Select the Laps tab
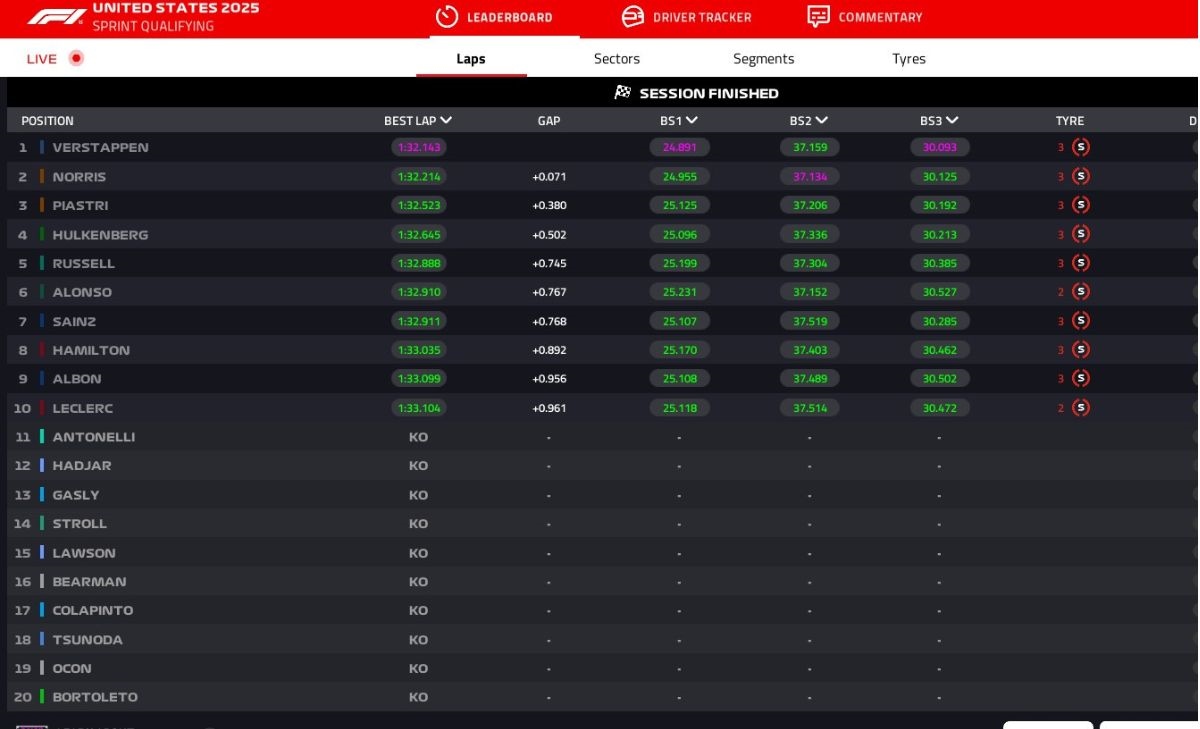The height and width of the screenshot is (729, 1200). coord(471,59)
